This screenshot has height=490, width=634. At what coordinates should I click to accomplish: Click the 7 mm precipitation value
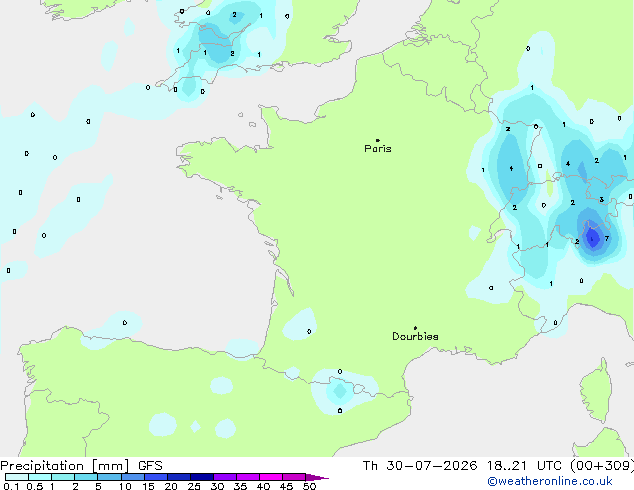tap(607, 239)
